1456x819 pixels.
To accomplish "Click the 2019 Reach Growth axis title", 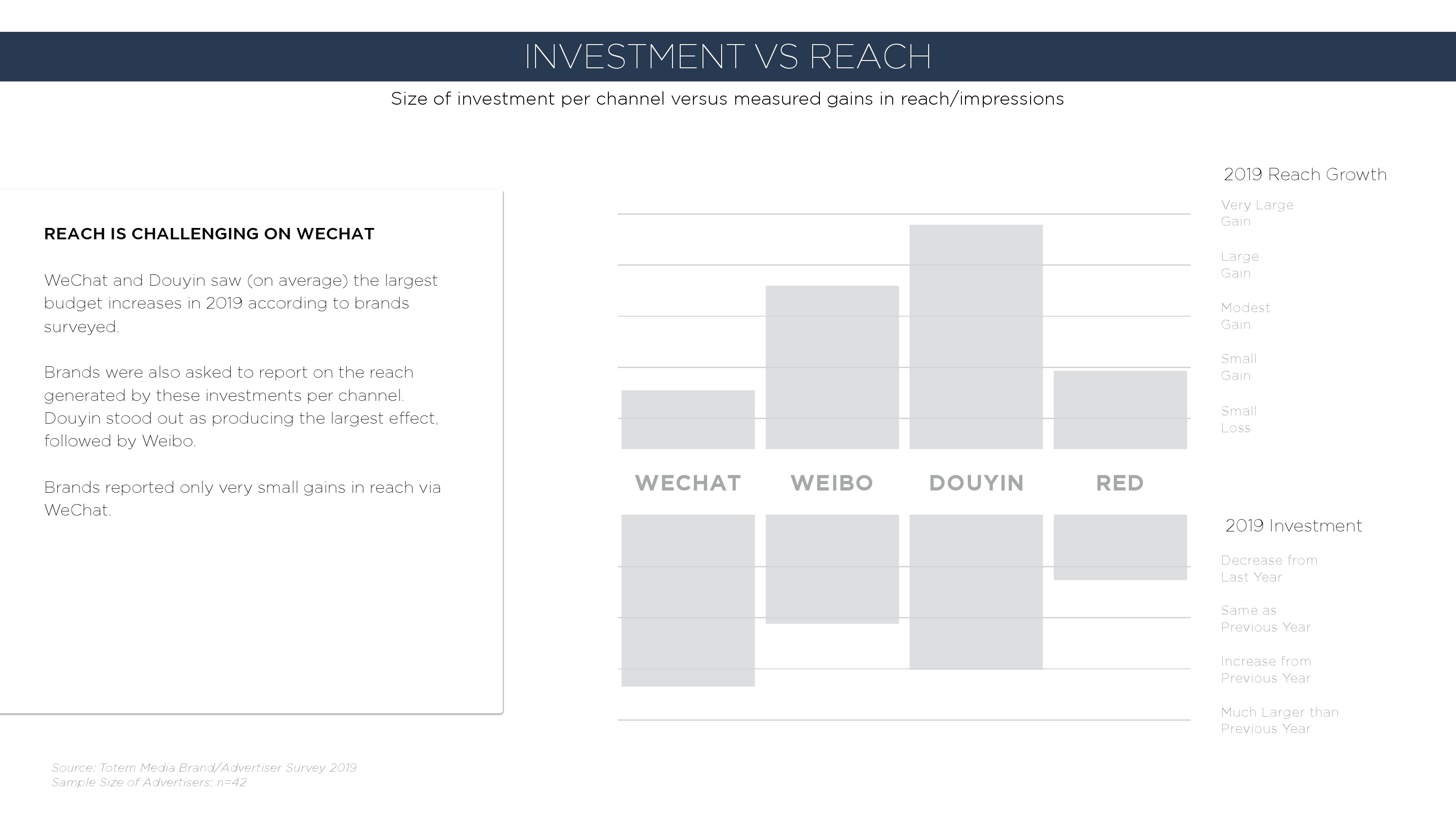I will tap(1305, 175).
